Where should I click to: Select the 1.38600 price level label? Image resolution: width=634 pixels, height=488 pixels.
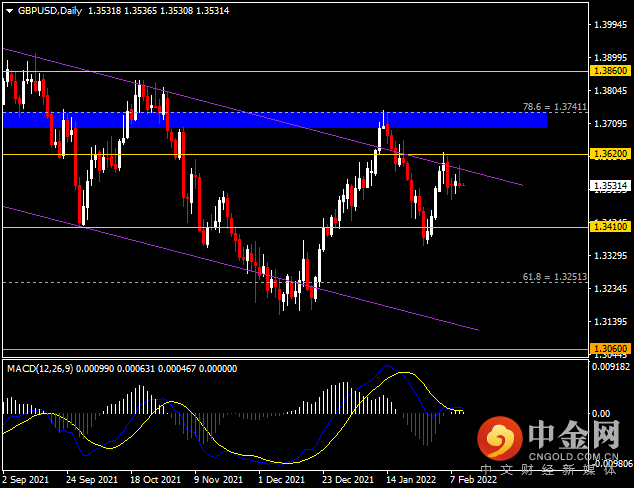point(610,71)
